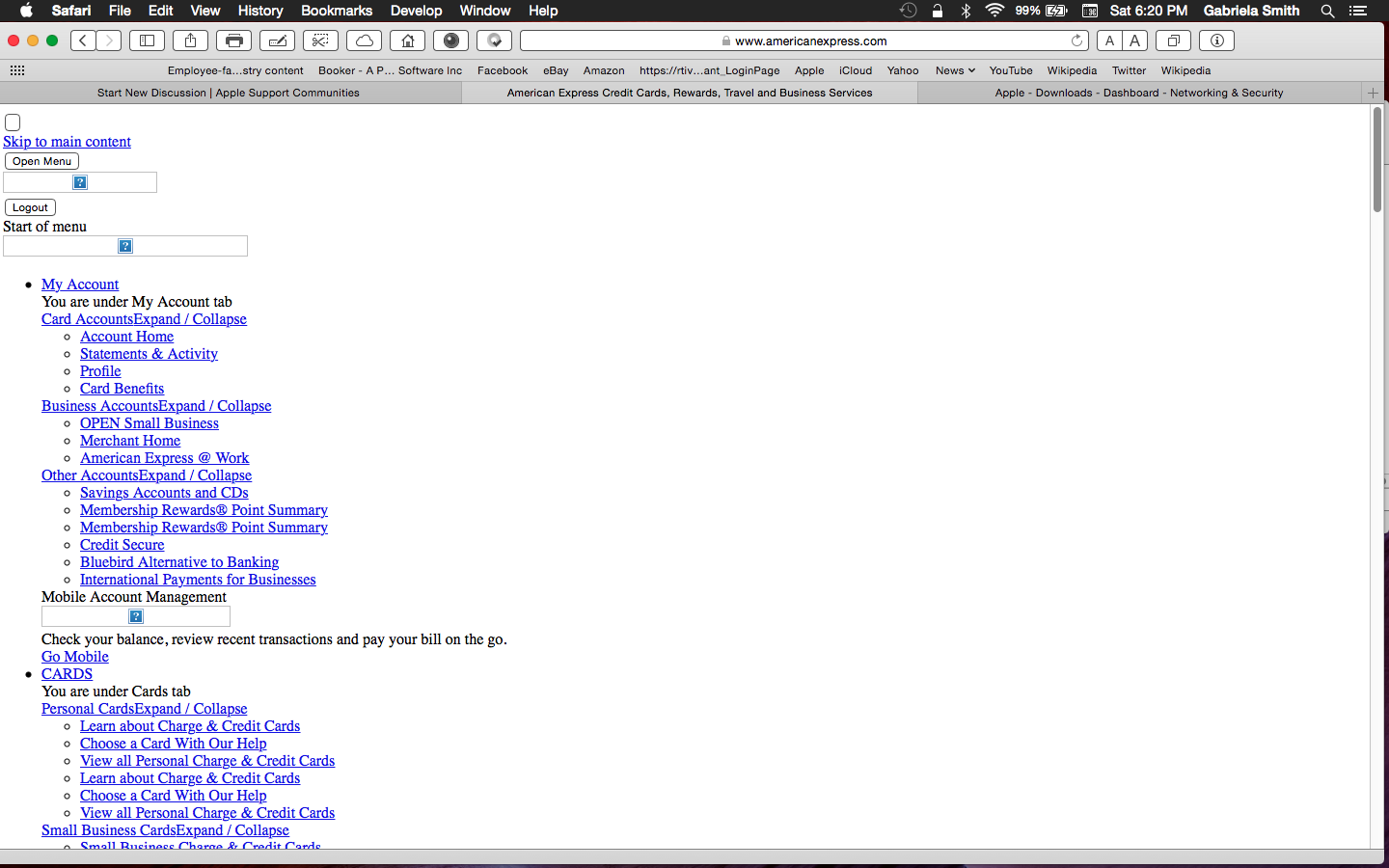
Task: Click the clock showing Sat 6:20 PM
Action: pos(1149,11)
